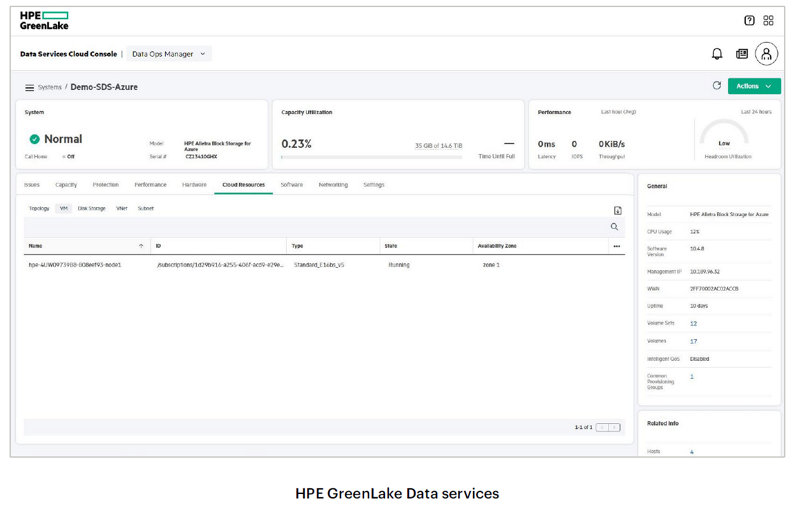Switch to the Networking tab
800x506 pixels.
point(333,185)
